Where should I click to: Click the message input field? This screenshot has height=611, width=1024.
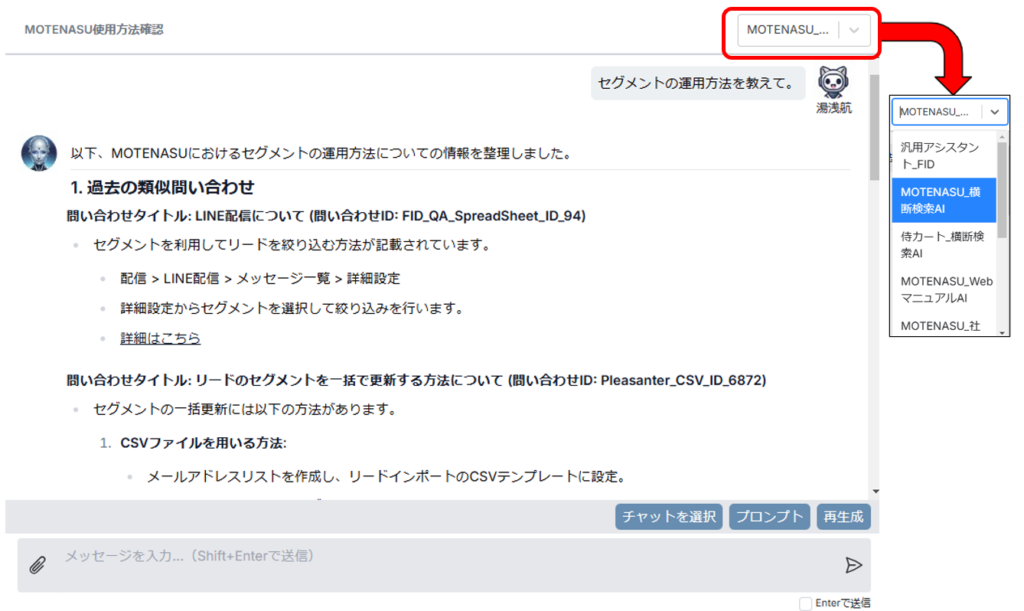pyautogui.click(x=444, y=565)
